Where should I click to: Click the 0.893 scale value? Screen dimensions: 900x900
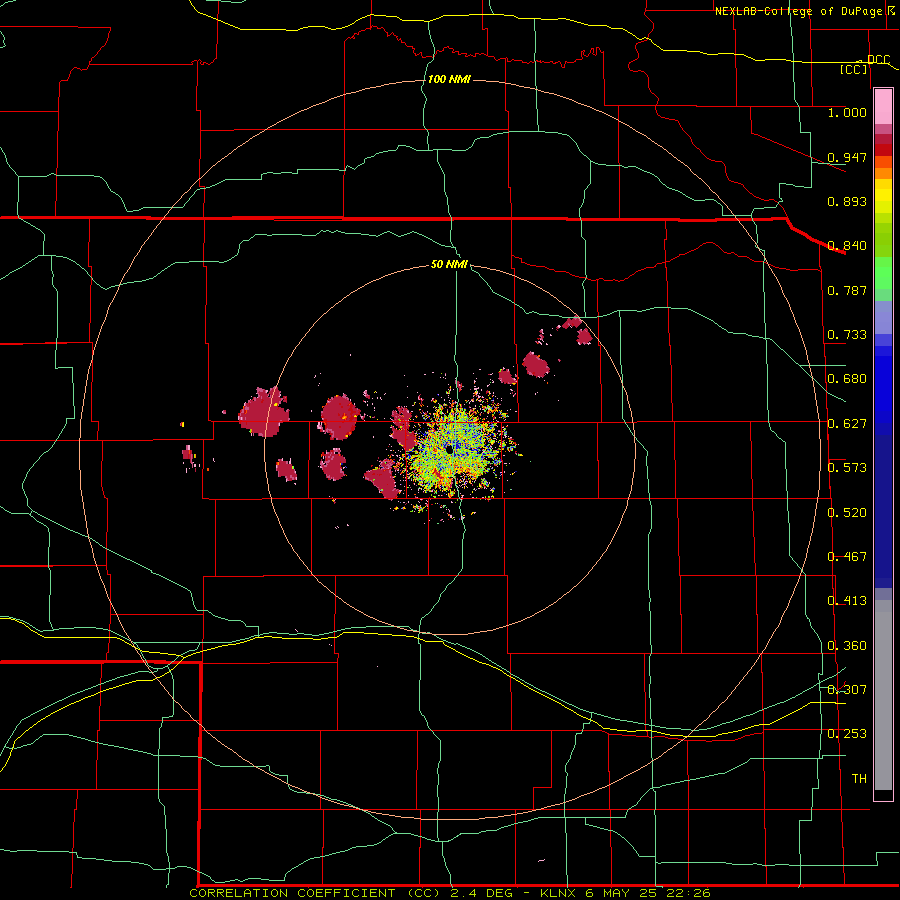pyautogui.click(x=847, y=201)
